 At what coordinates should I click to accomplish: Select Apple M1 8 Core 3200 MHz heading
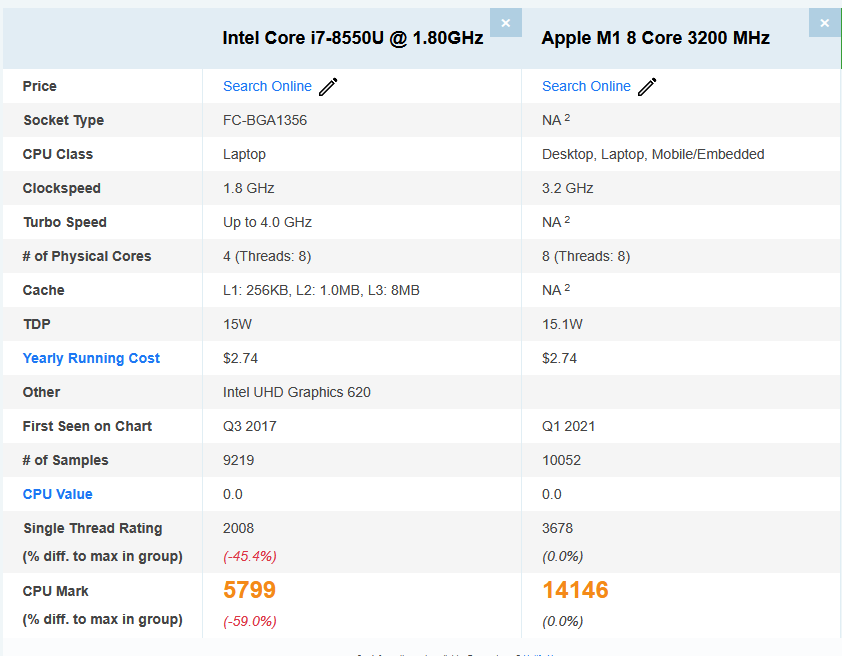coord(656,38)
